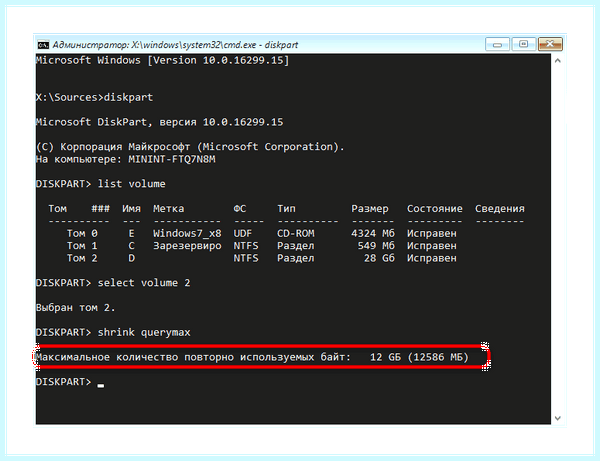
Task: Click the 'Том 0' row entry
Action: point(82,233)
